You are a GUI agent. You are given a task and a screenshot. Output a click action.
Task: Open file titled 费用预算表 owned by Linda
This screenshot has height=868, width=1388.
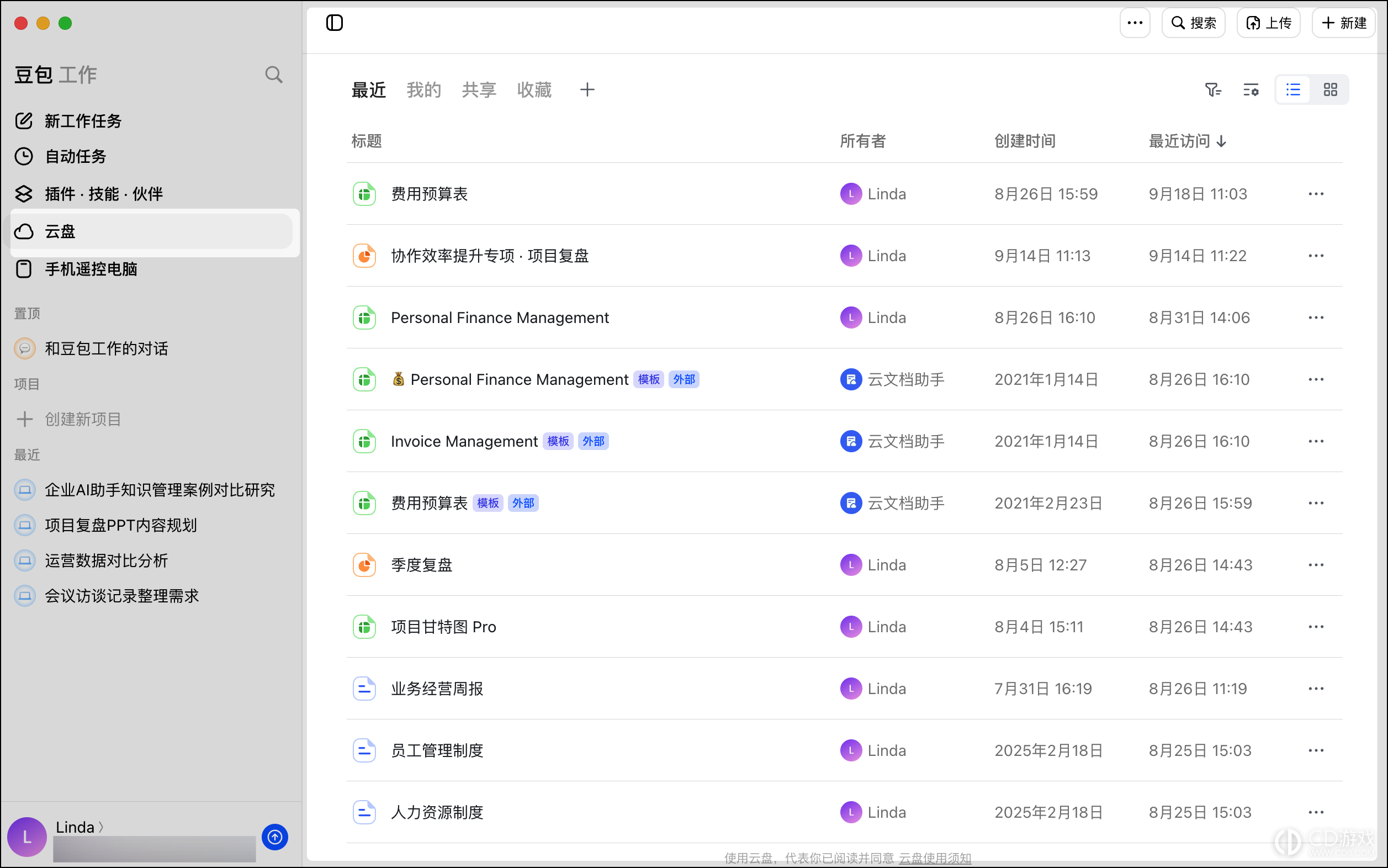(x=430, y=194)
